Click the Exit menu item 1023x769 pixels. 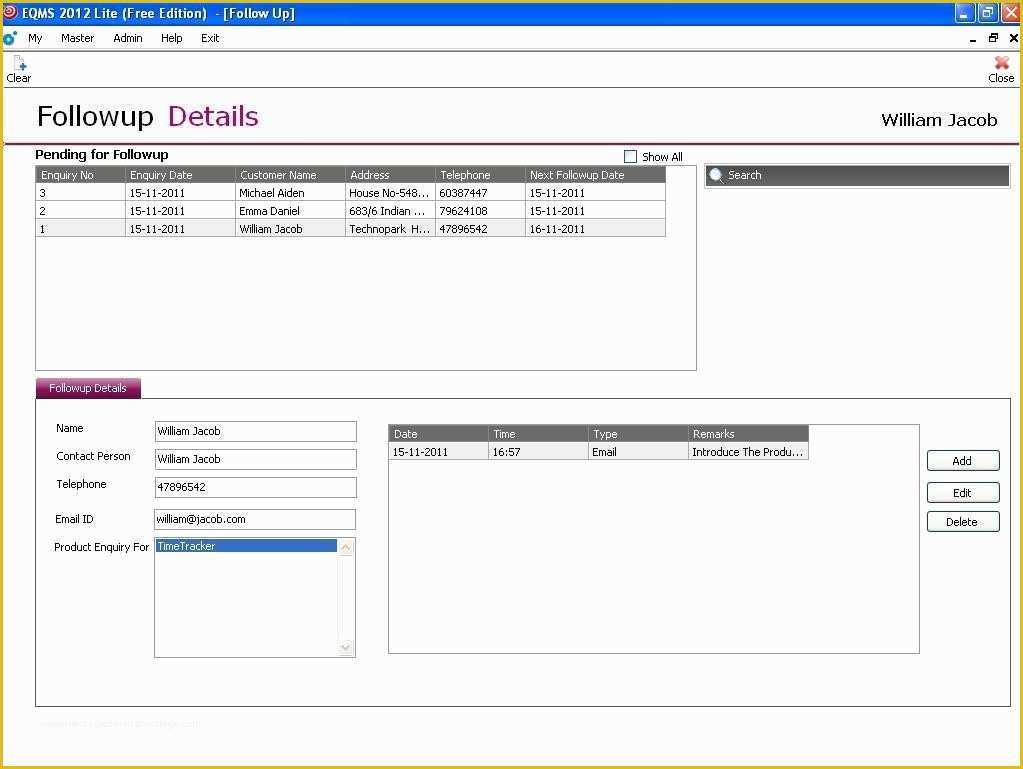tap(210, 38)
